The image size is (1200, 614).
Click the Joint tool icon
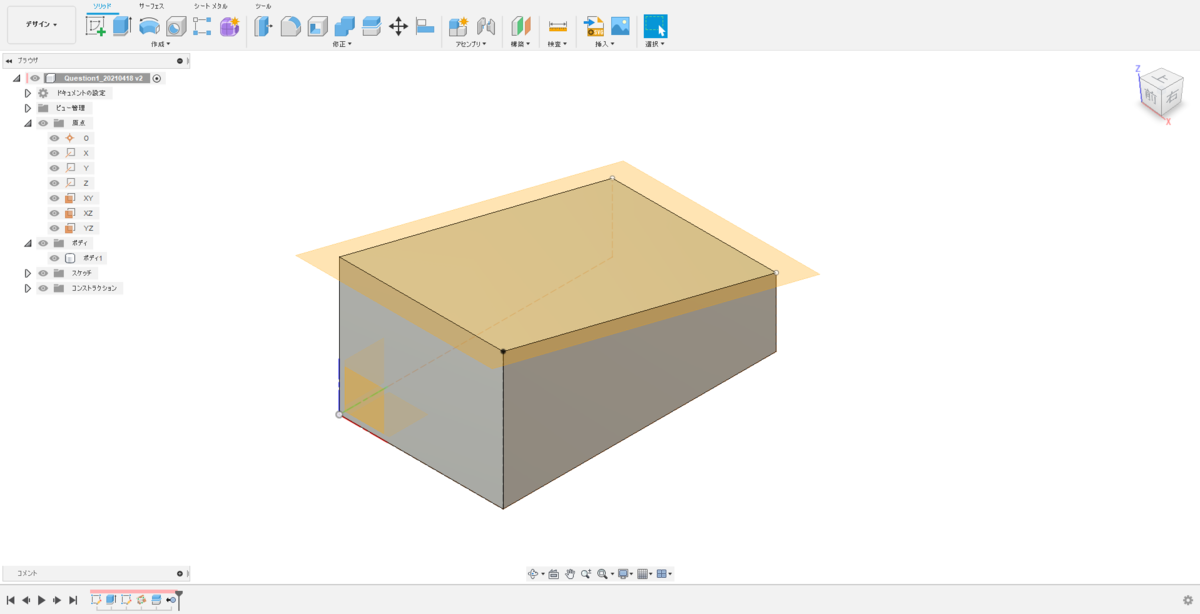[486, 26]
